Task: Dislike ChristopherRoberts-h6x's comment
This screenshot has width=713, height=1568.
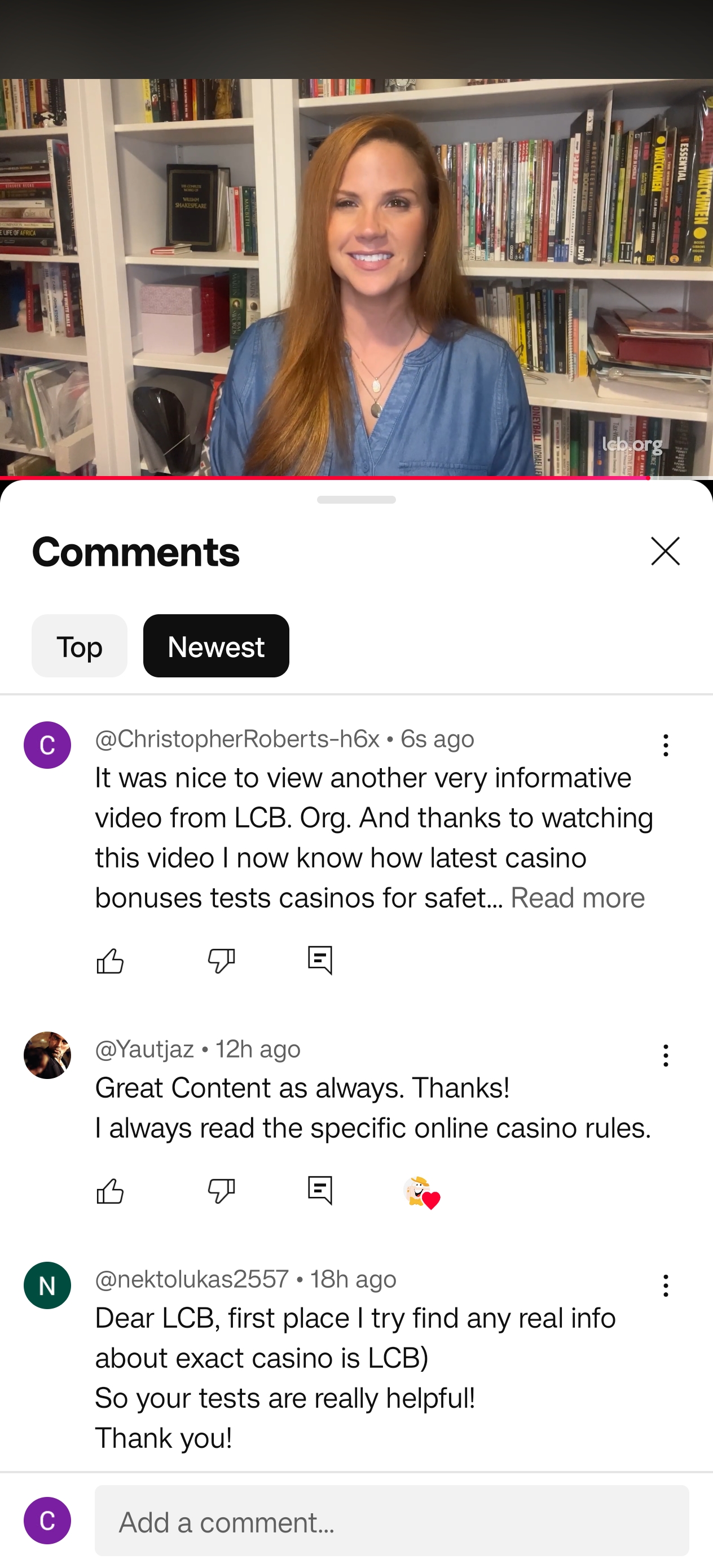Action: [x=221, y=961]
